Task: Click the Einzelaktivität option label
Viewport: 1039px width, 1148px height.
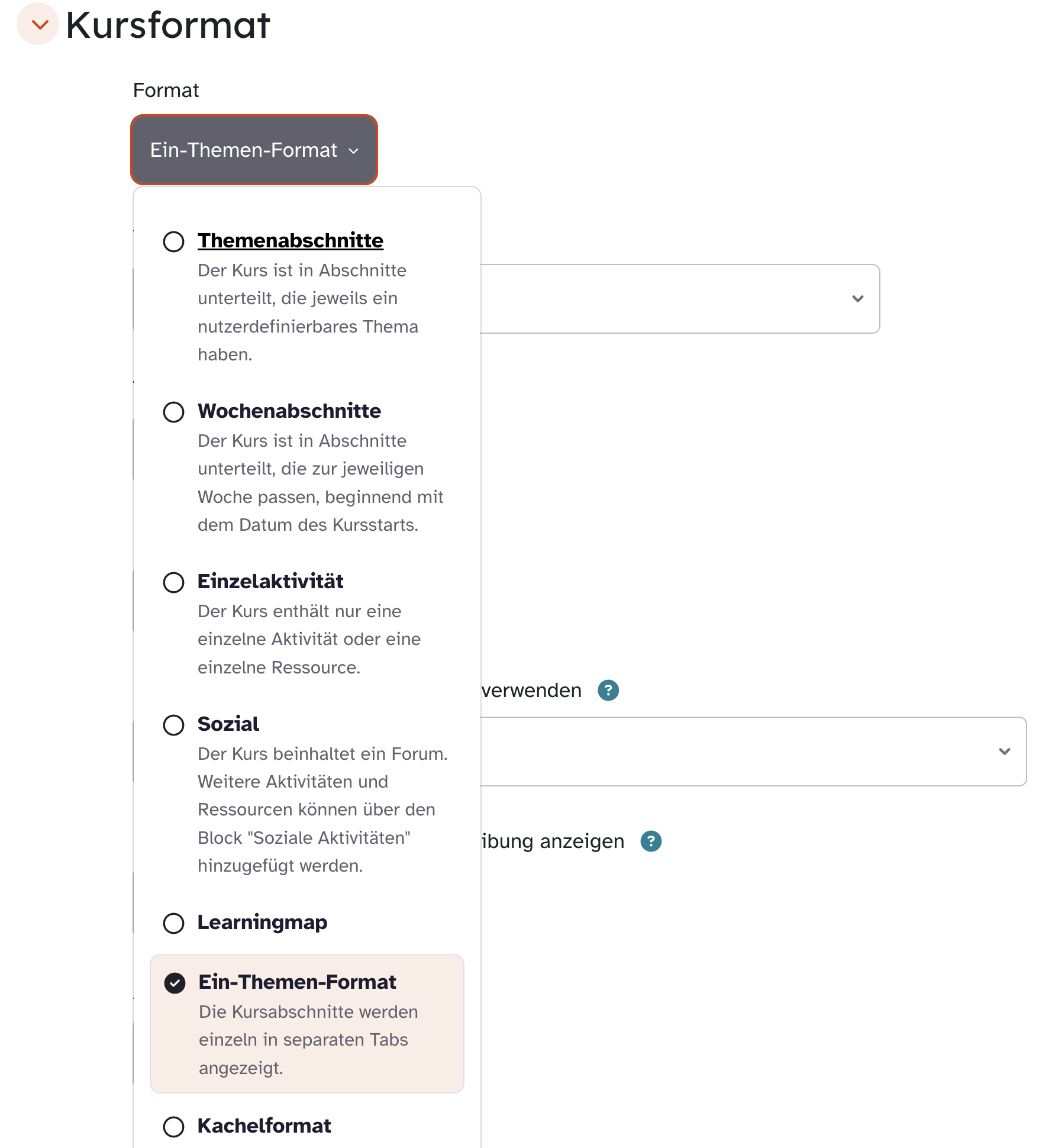Action: coord(270,582)
